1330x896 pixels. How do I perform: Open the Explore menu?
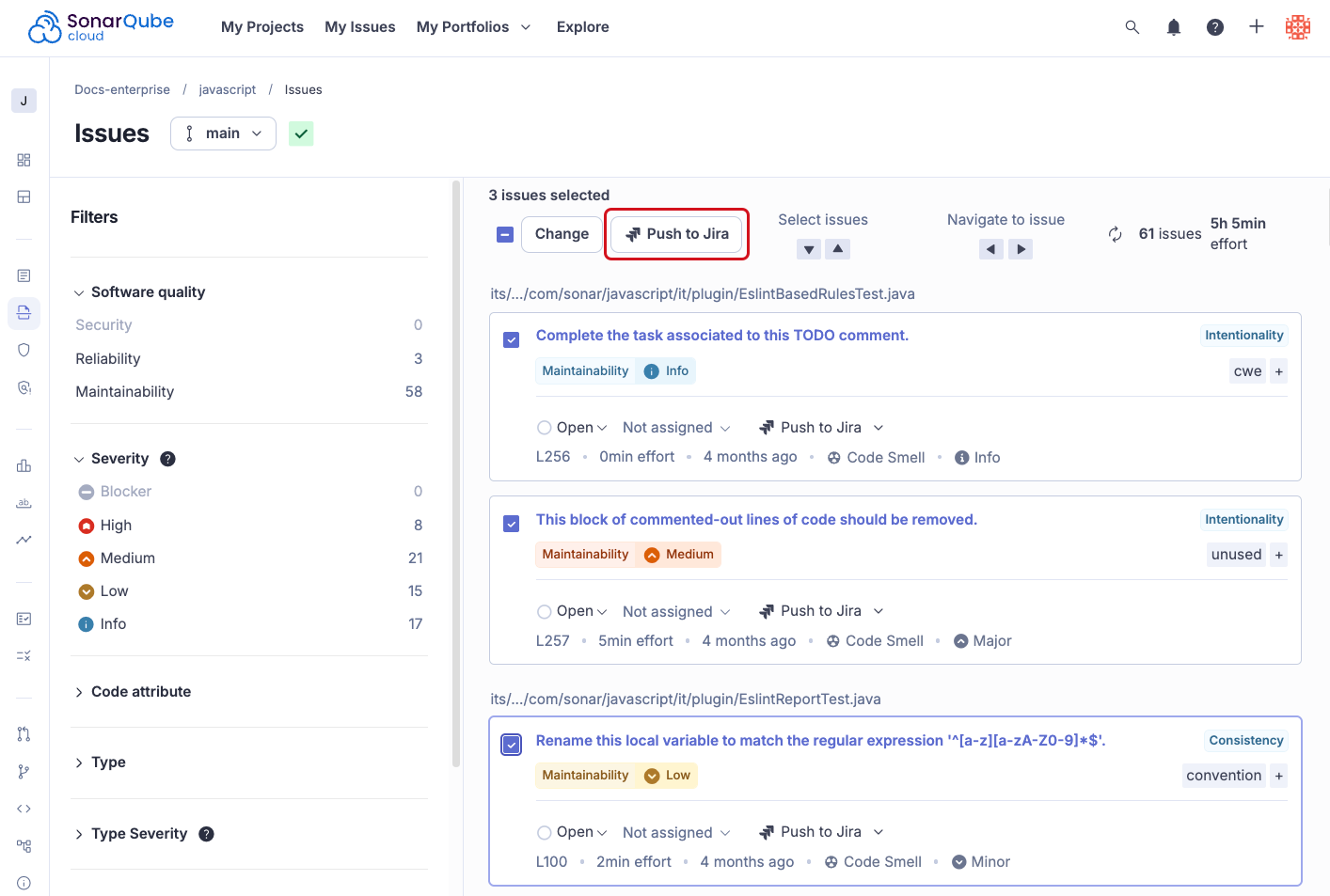click(582, 26)
